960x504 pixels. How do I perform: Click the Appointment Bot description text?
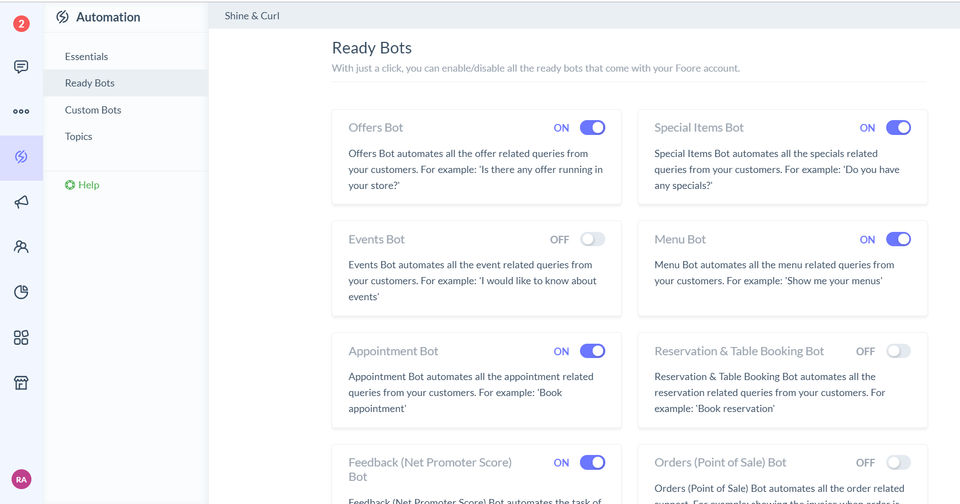471,393
